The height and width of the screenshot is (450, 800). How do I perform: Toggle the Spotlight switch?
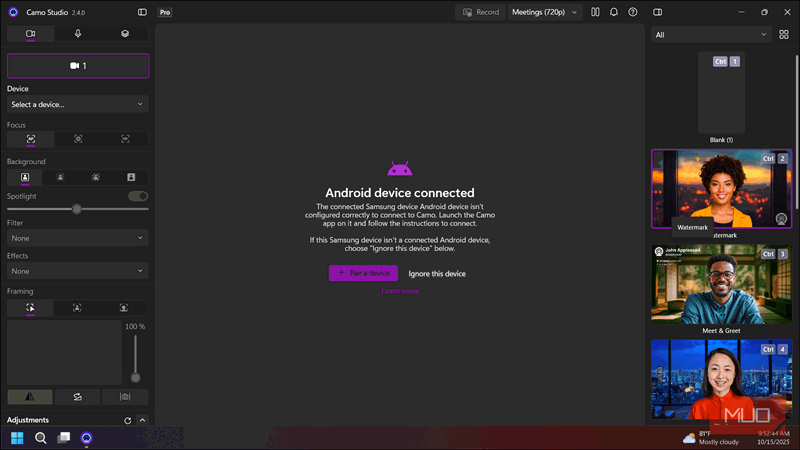[x=137, y=196]
